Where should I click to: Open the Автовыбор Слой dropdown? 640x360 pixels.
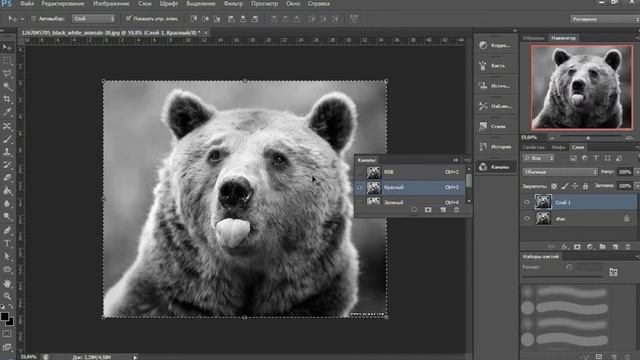coord(94,19)
